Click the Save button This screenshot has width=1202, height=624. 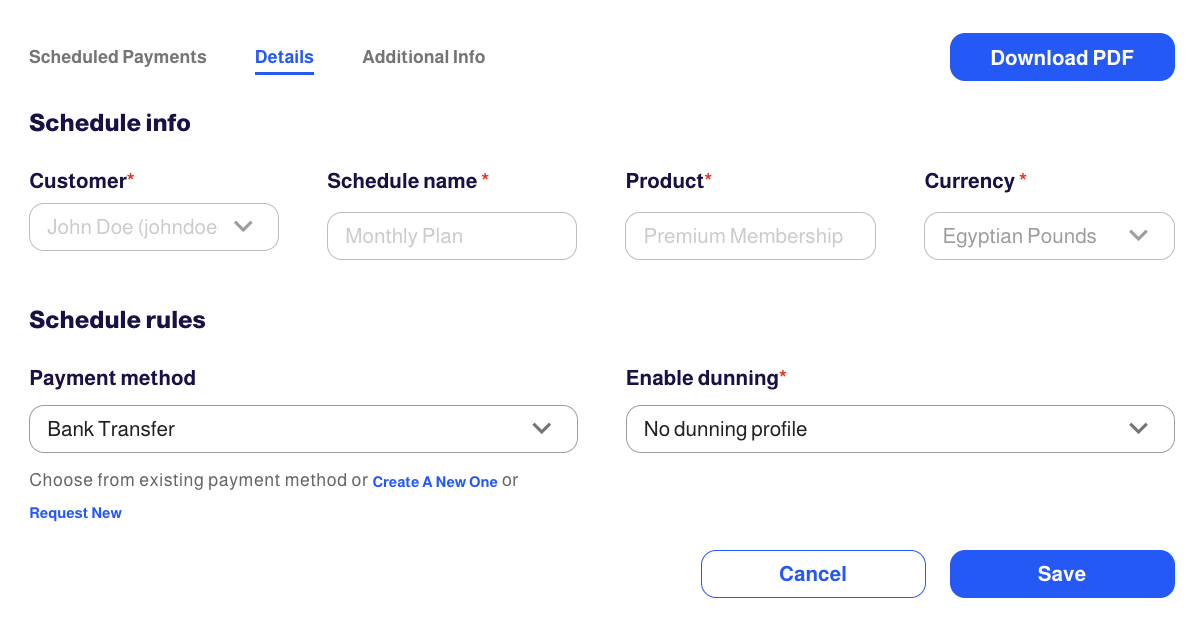pos(1062,574)
